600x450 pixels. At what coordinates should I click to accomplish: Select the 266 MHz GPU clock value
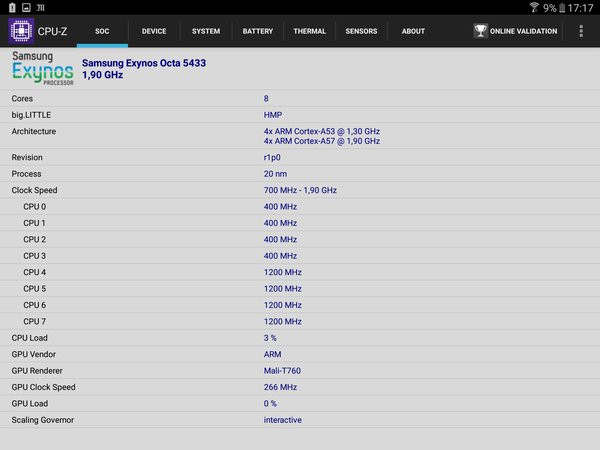point(280,387)
